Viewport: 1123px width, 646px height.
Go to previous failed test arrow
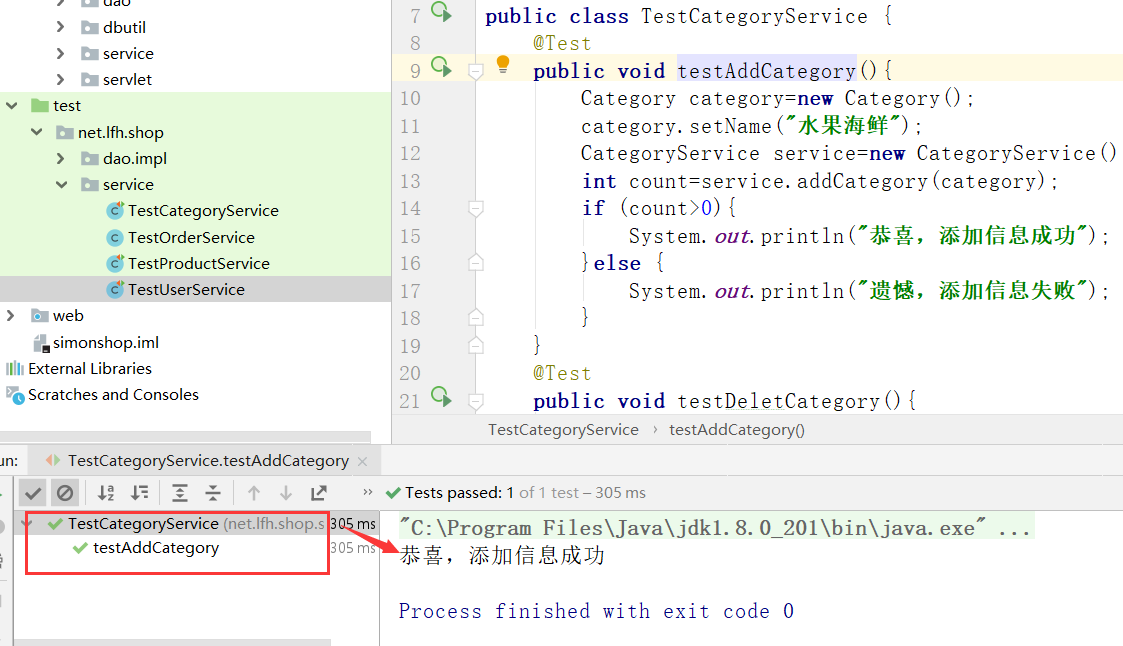254,493
